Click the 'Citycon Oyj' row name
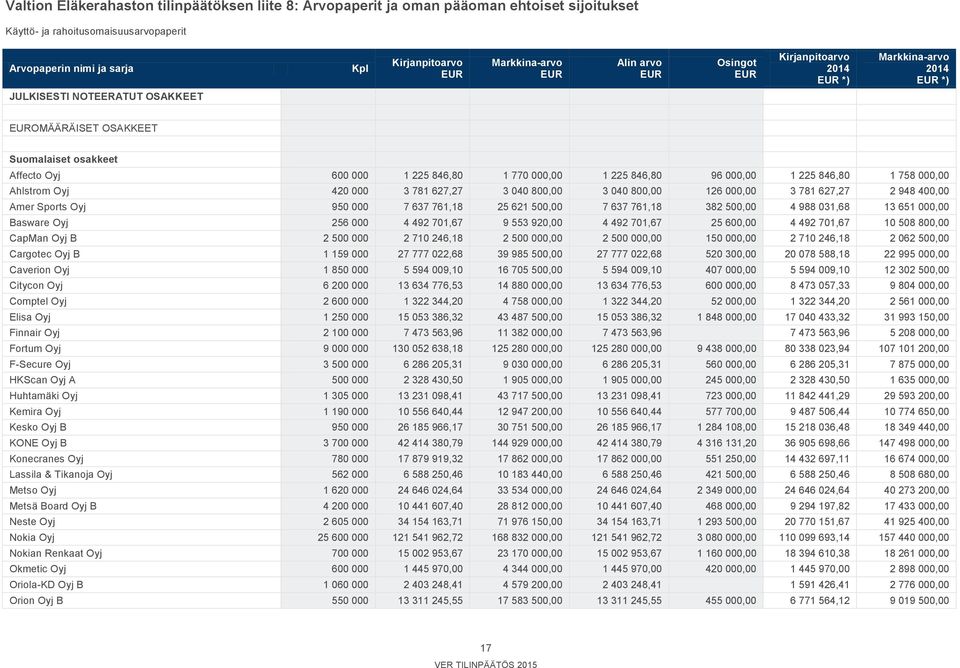Image resolution: width=960 pixels, height=668 pixels. 36,285
